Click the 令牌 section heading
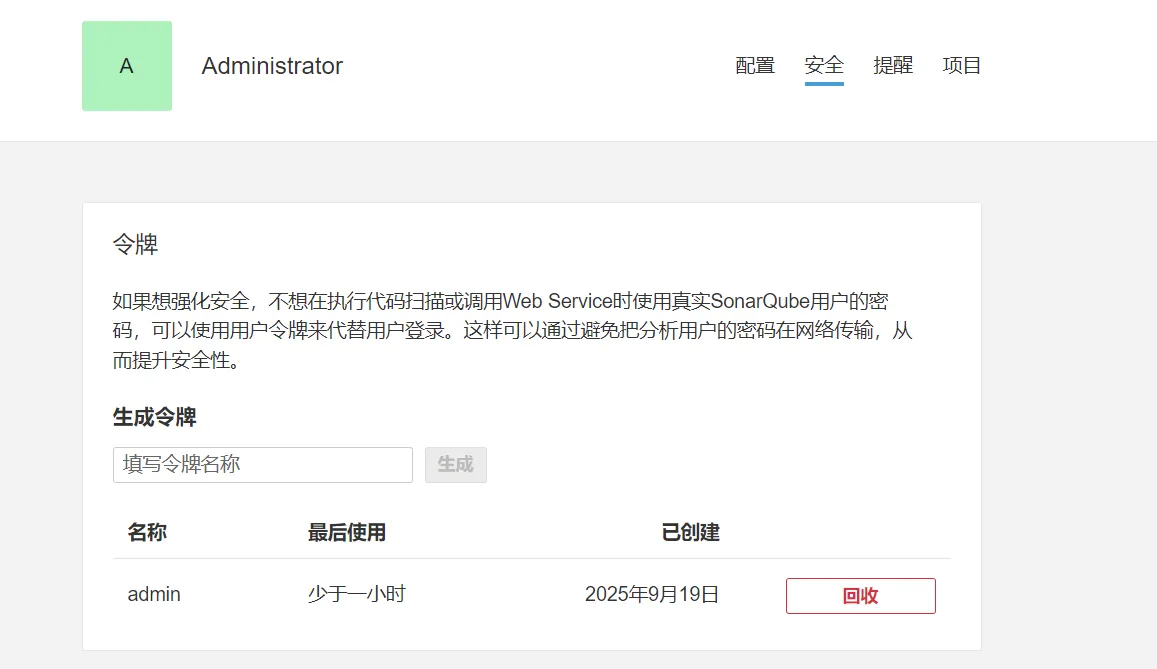 135,244
